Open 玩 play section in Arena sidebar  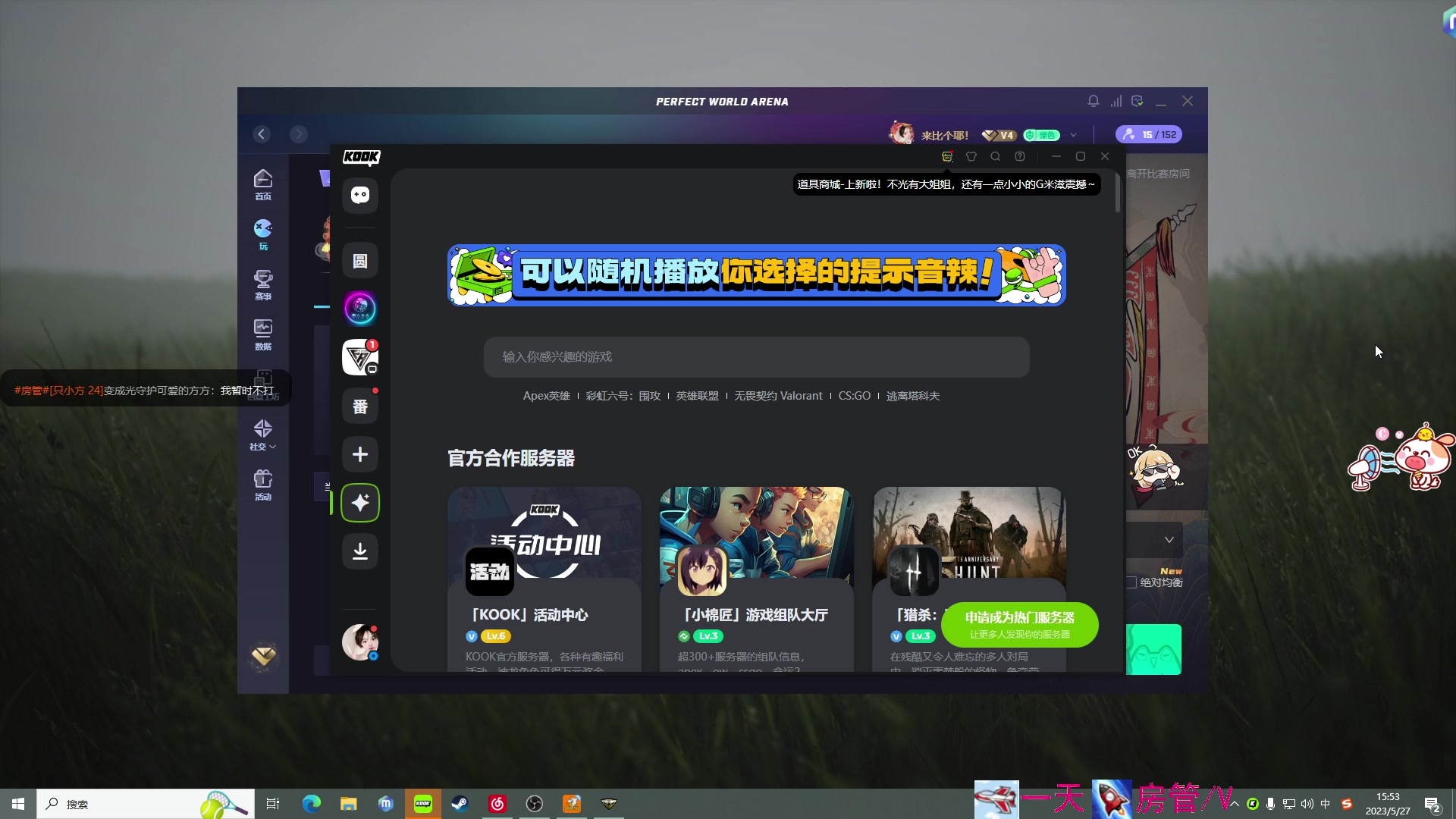point(263,234)
